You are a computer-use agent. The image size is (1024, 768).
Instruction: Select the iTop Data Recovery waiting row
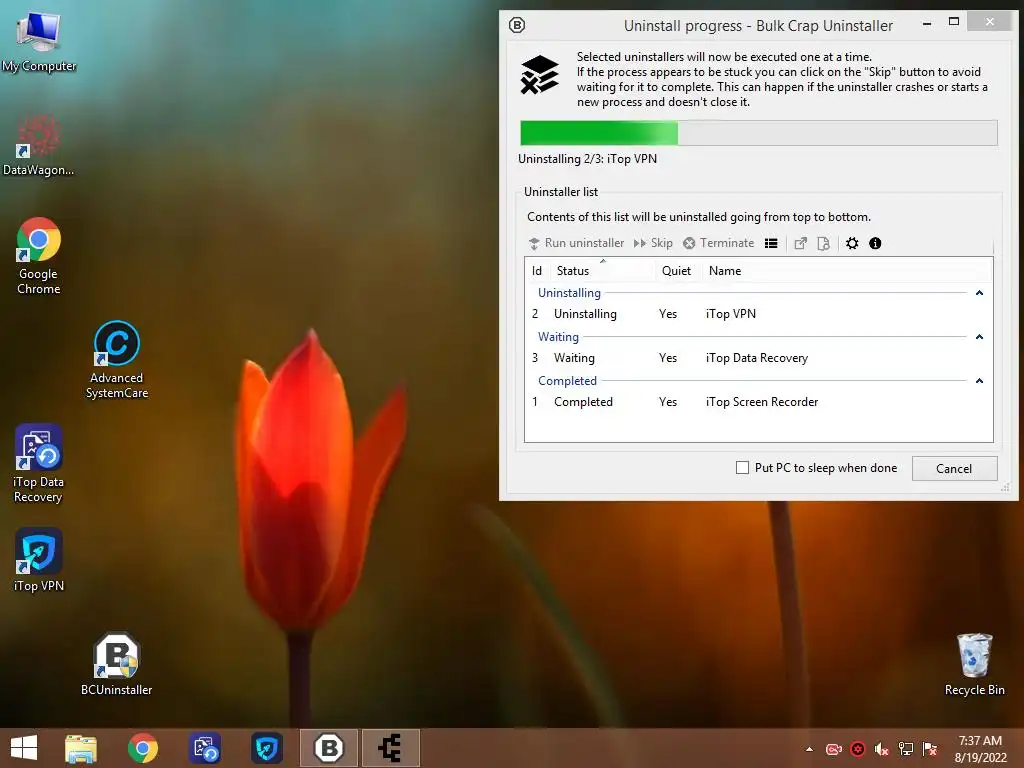pos(758,358)
